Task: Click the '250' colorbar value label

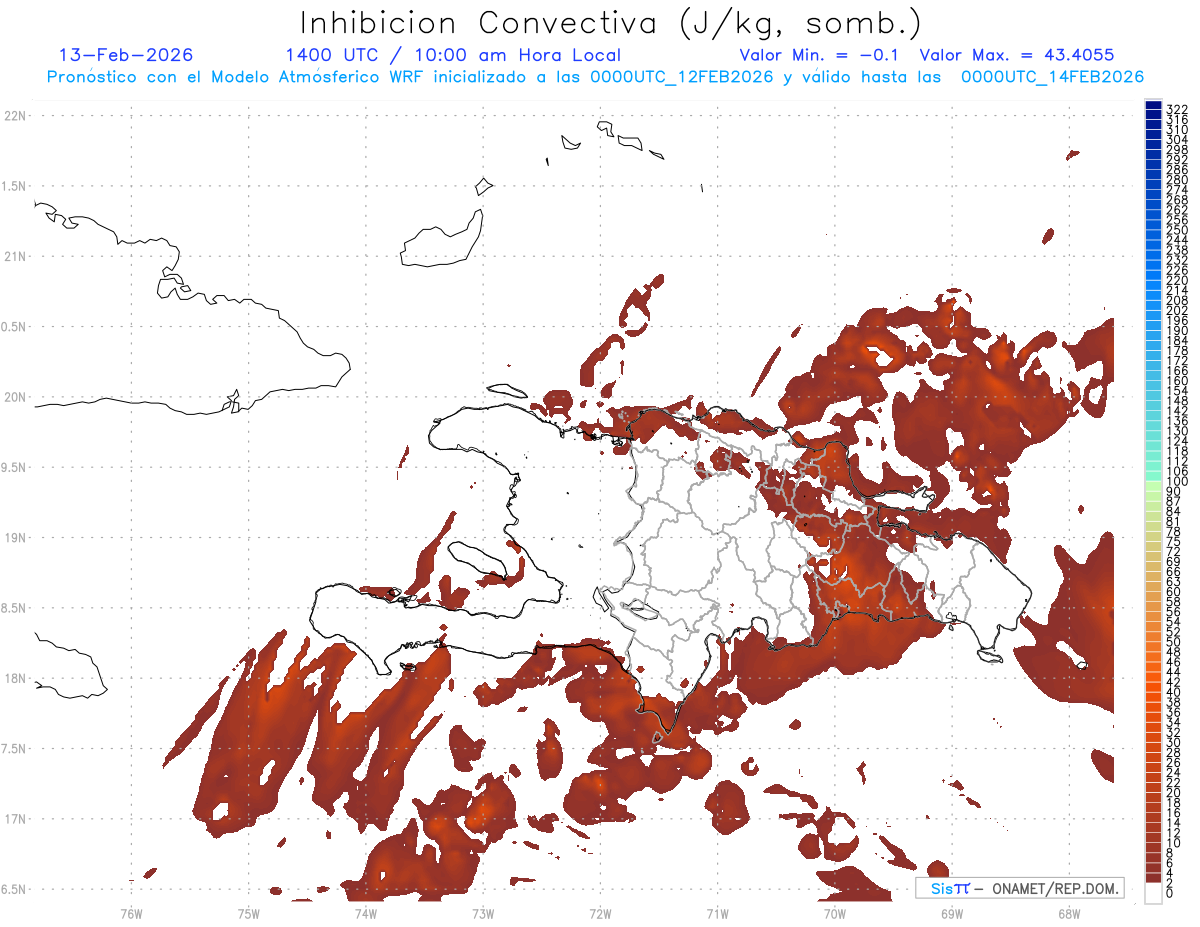Action: pyautogui.click(x=1176, y=230)
